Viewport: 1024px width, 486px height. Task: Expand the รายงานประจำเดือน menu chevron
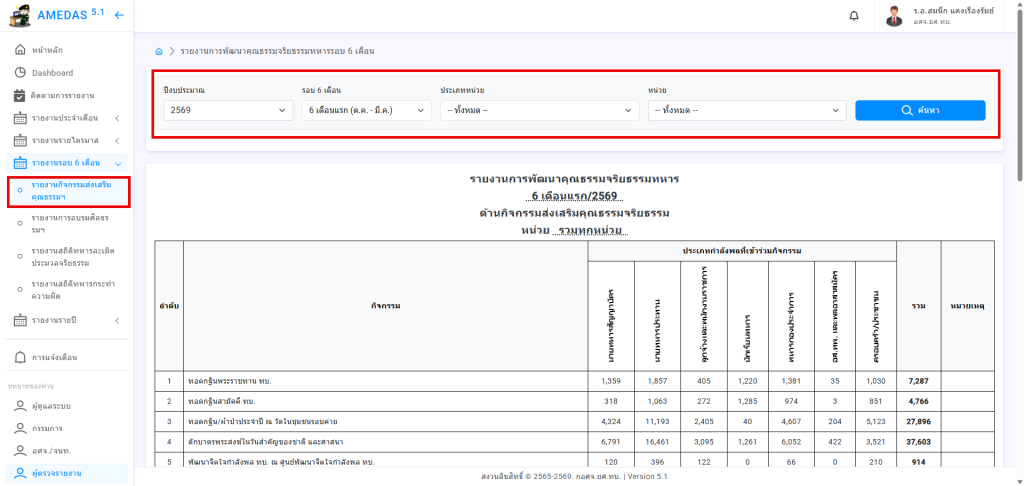117,118
